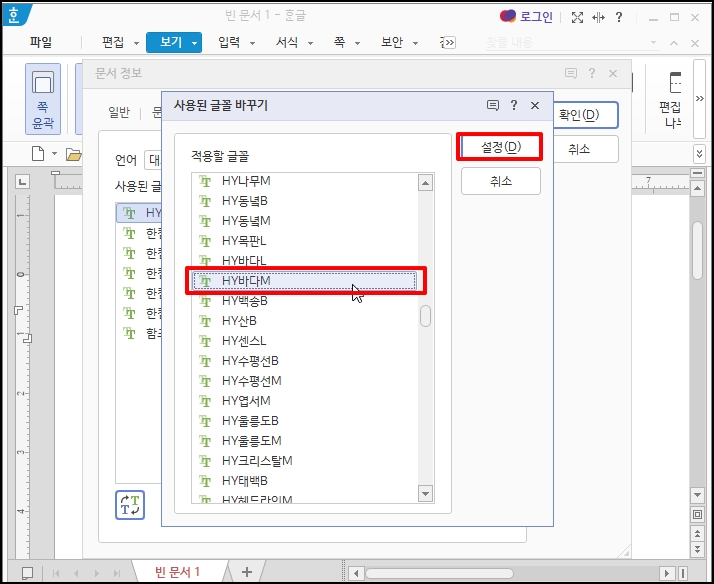714x584 pixels.
Task: Click the ruler tab-type icon
Action: coord(22,182)
